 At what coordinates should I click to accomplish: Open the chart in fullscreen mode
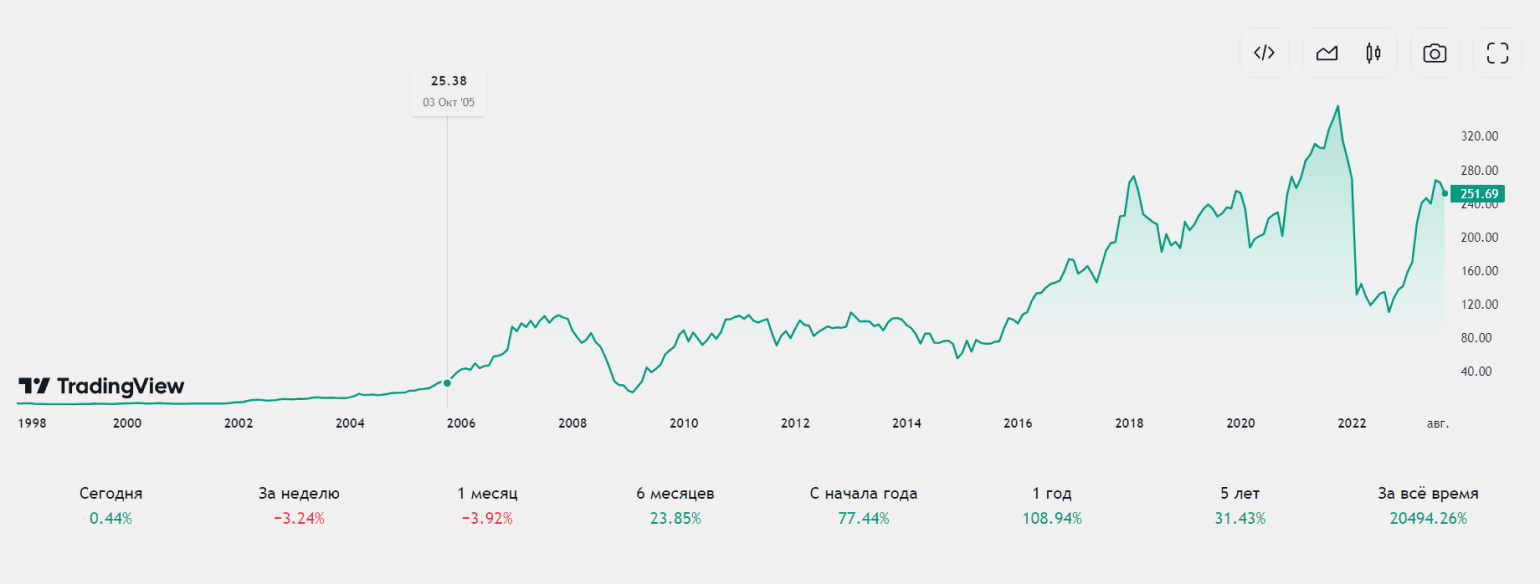1497,53
